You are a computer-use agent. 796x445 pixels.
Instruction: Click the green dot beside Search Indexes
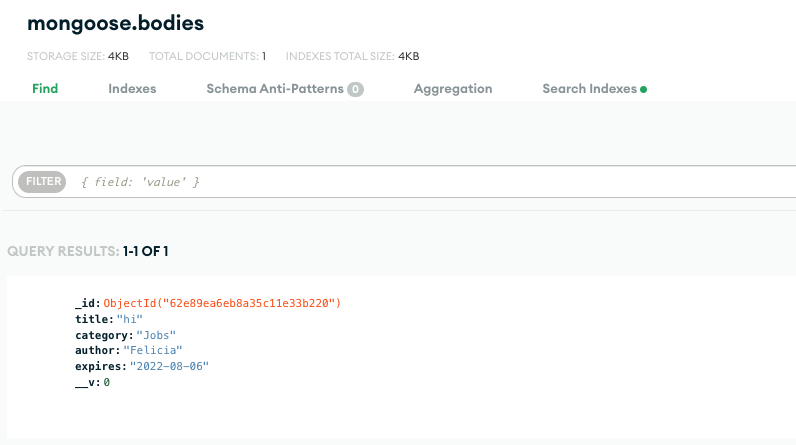(643, 89)
